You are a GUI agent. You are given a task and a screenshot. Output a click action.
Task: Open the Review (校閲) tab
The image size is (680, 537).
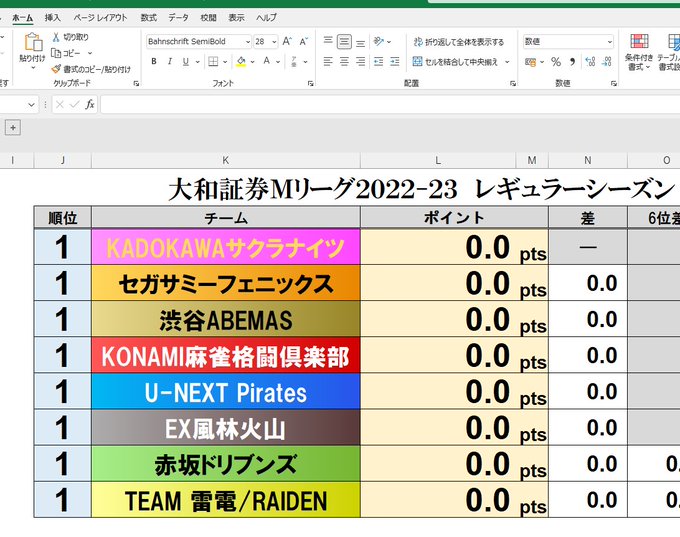[x=208, y=18]
